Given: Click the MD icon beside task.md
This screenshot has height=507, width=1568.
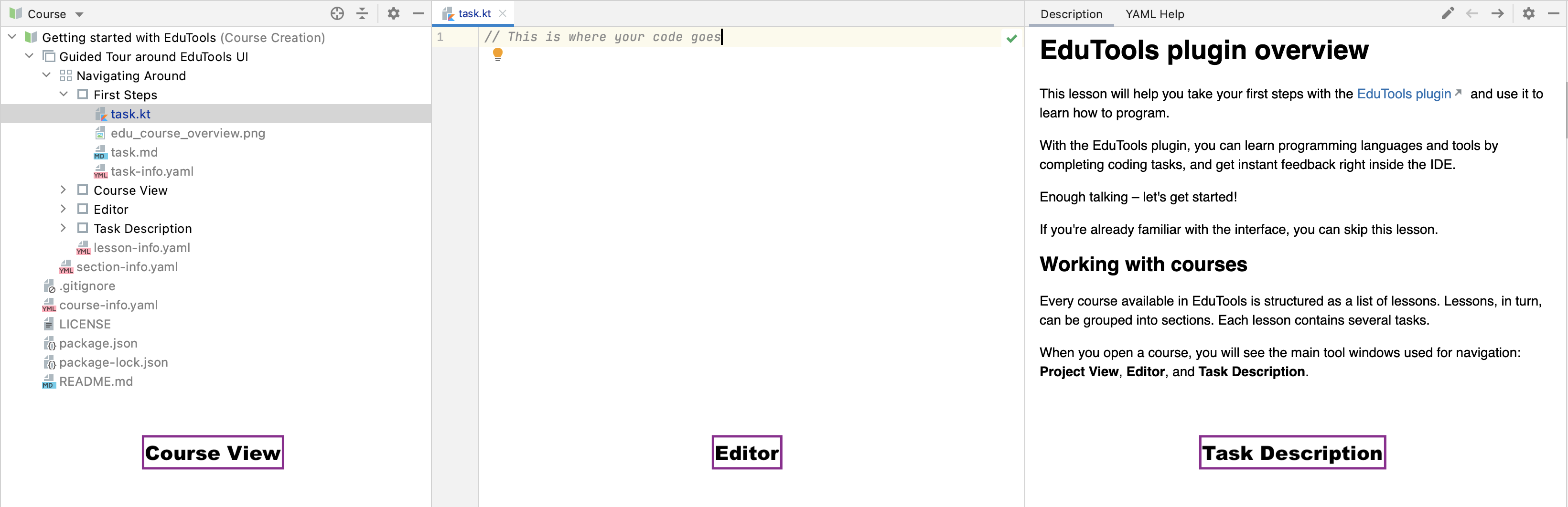Looking at the screenshot, I should click(x=100, y=152).
